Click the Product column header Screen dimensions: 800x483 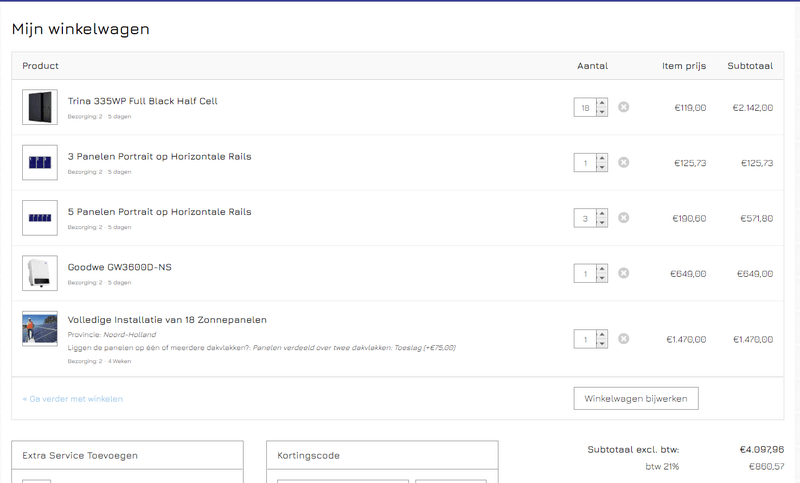(x=40, y=66)
